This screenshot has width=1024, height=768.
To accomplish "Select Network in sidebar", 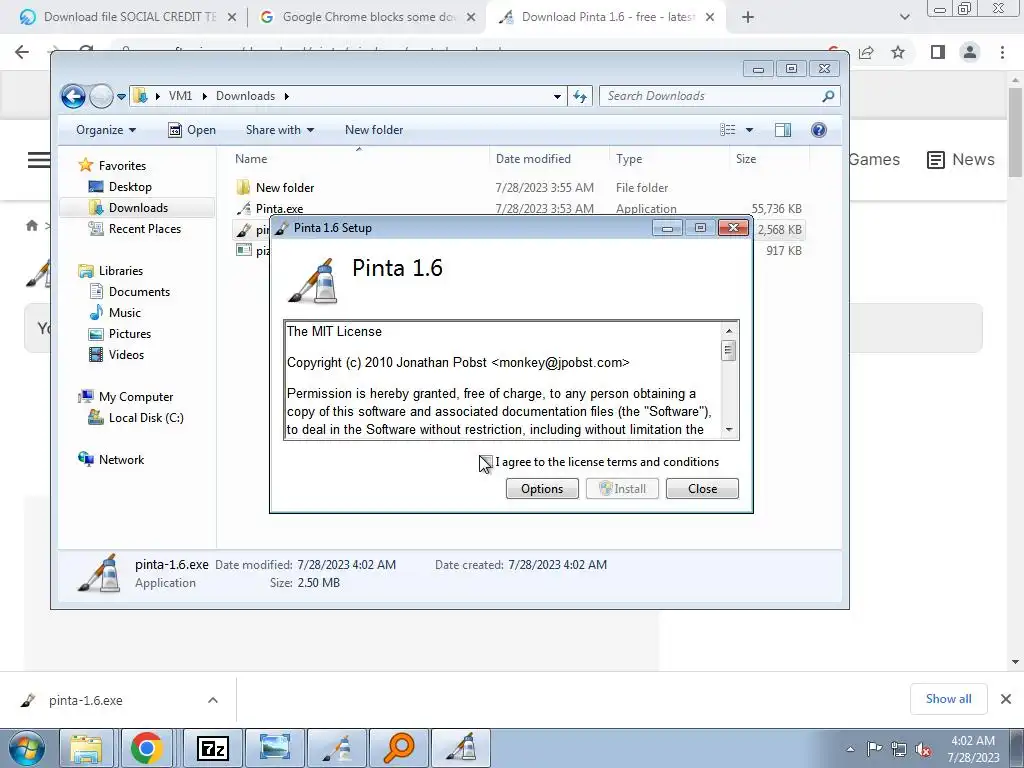I will point(121,459).
